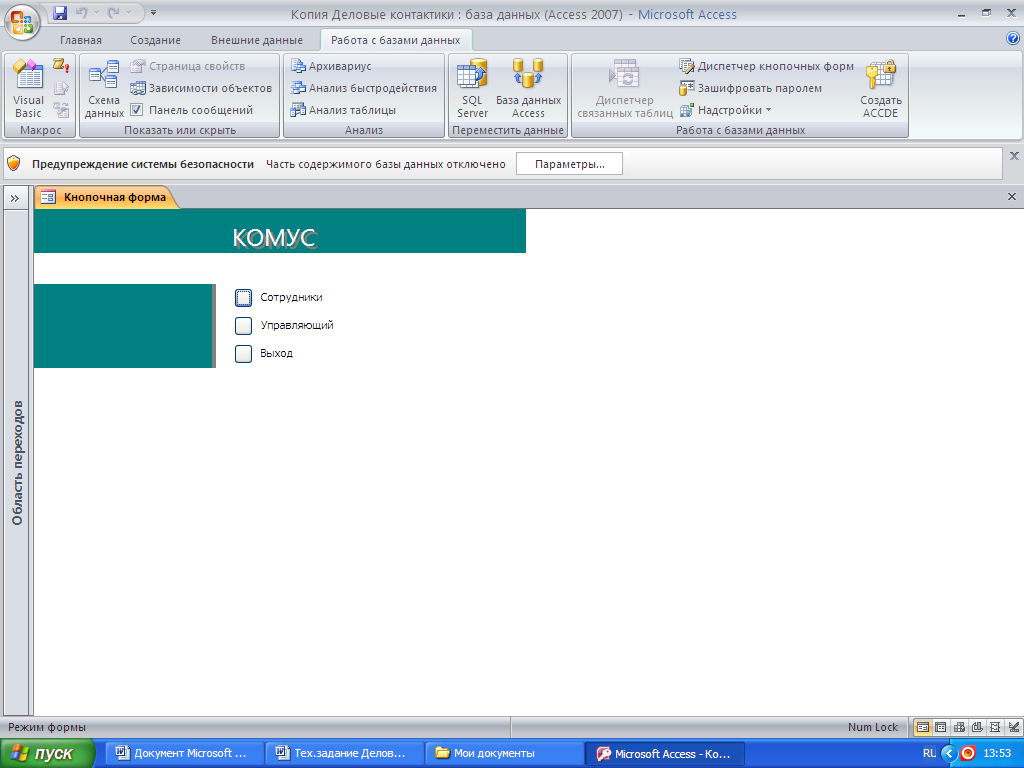This screenshot has height=768, width=1024.
Task: Click the КОМУС form title
Action: pyautogui.click(x=274, y=238)
